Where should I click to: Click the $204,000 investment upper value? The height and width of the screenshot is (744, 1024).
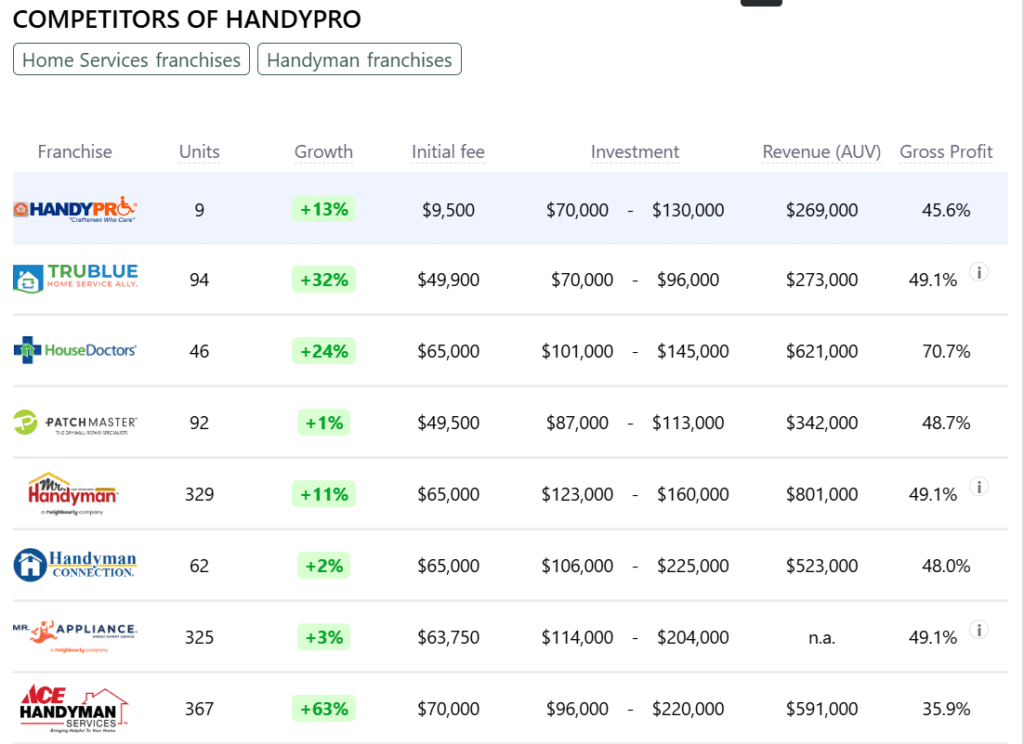click(x=693, y=637)
